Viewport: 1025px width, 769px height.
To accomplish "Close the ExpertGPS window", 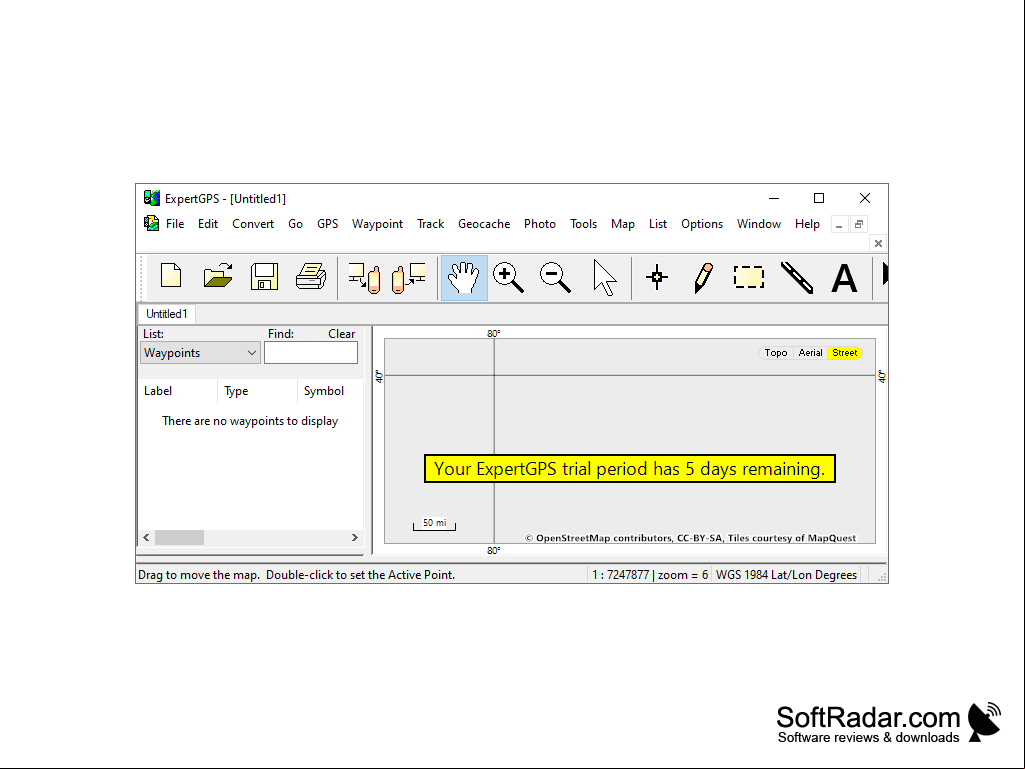I will click(865, 198).
